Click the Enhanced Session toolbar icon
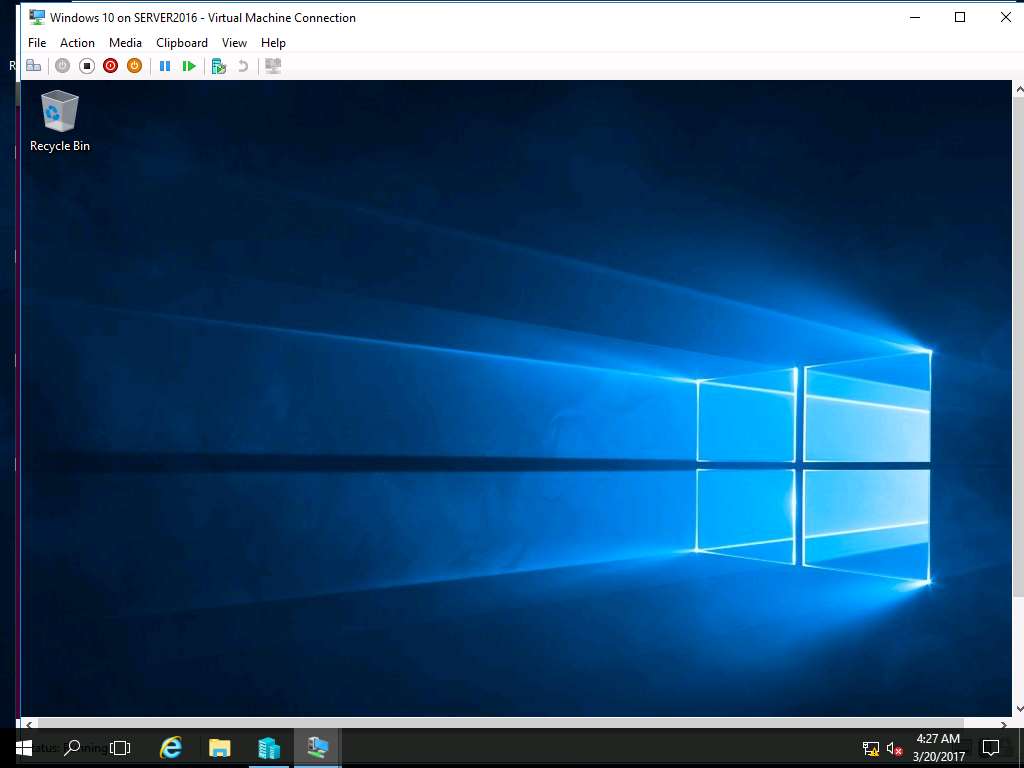 tap(273, 66)
